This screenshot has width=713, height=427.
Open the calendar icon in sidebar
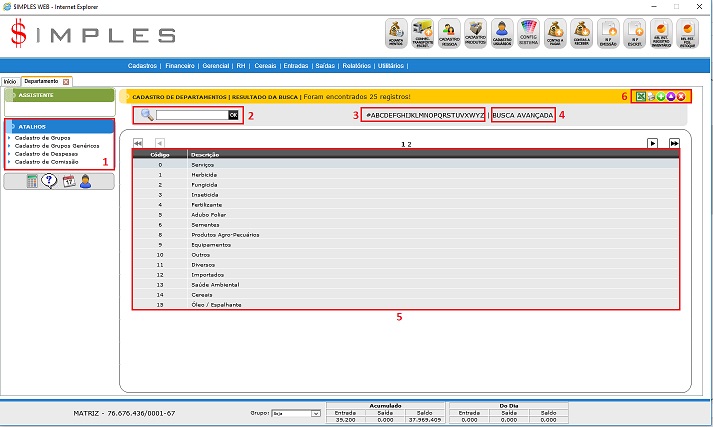68,181
